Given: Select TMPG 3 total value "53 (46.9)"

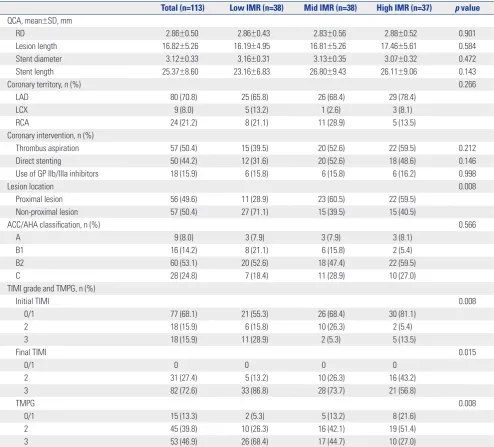Looking at the screenshot, I should tap(184, 442).
